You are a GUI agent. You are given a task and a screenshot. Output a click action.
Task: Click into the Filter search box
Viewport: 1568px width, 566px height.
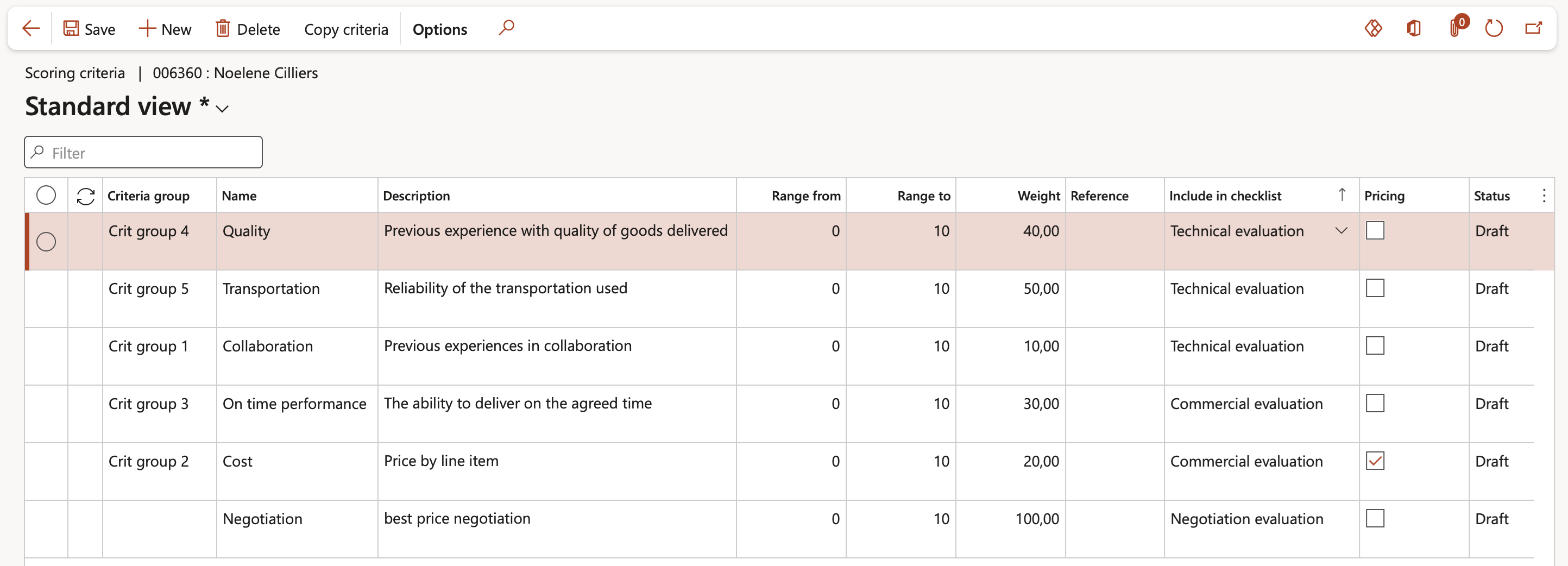[143, 152]
